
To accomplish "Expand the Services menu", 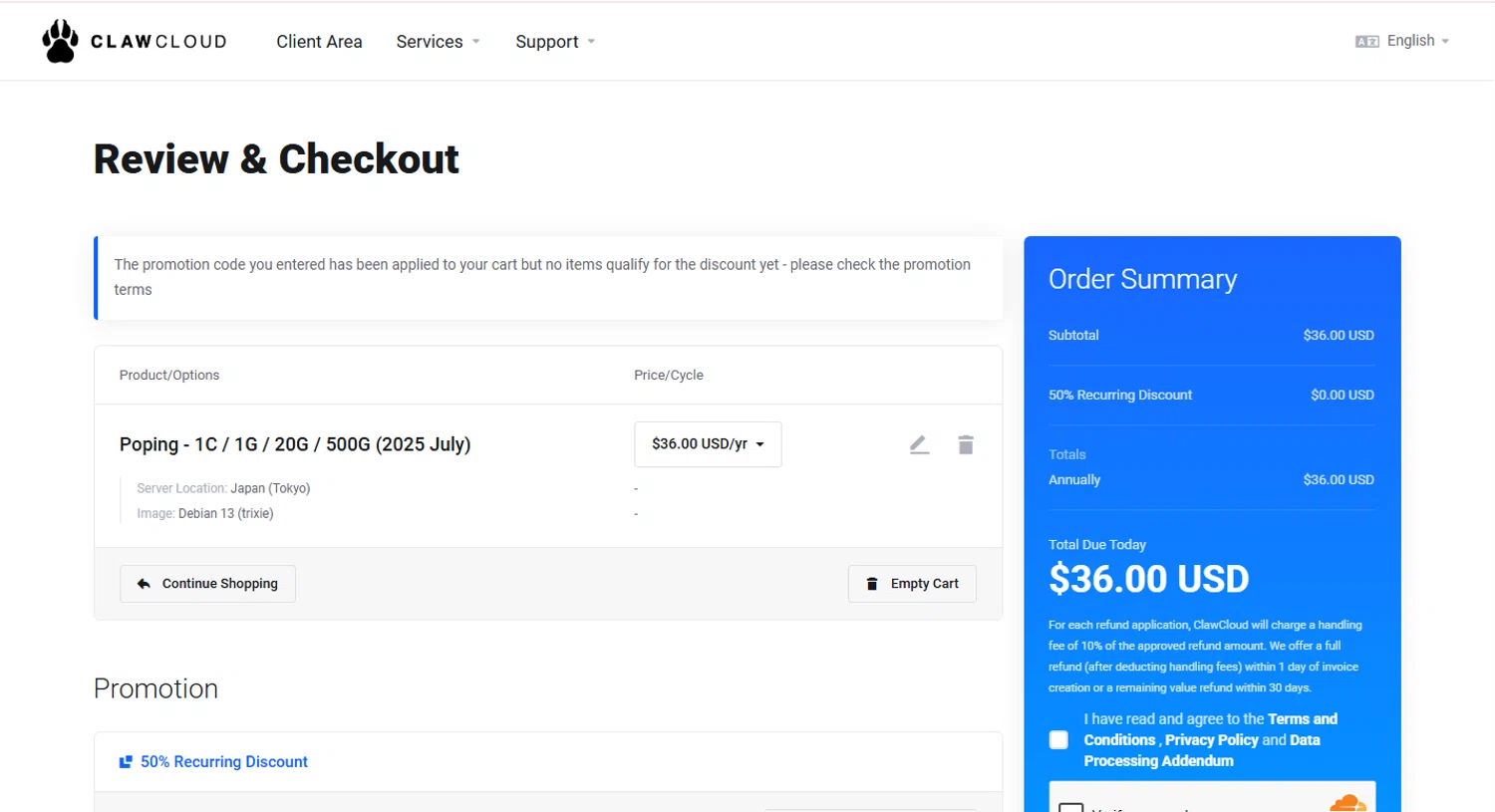I will [438, 42].
